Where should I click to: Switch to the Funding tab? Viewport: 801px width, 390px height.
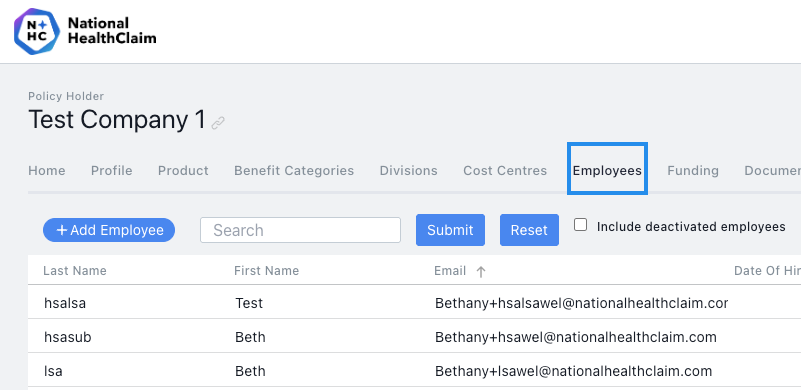click(693, 170)
